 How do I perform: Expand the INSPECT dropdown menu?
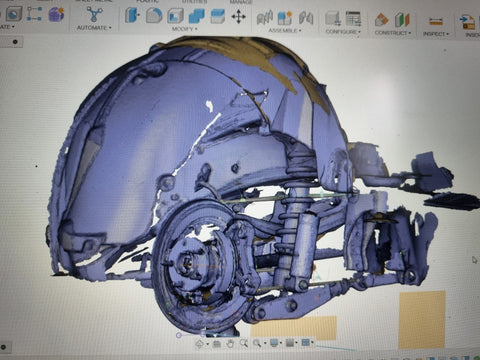[x=436, y=34]
